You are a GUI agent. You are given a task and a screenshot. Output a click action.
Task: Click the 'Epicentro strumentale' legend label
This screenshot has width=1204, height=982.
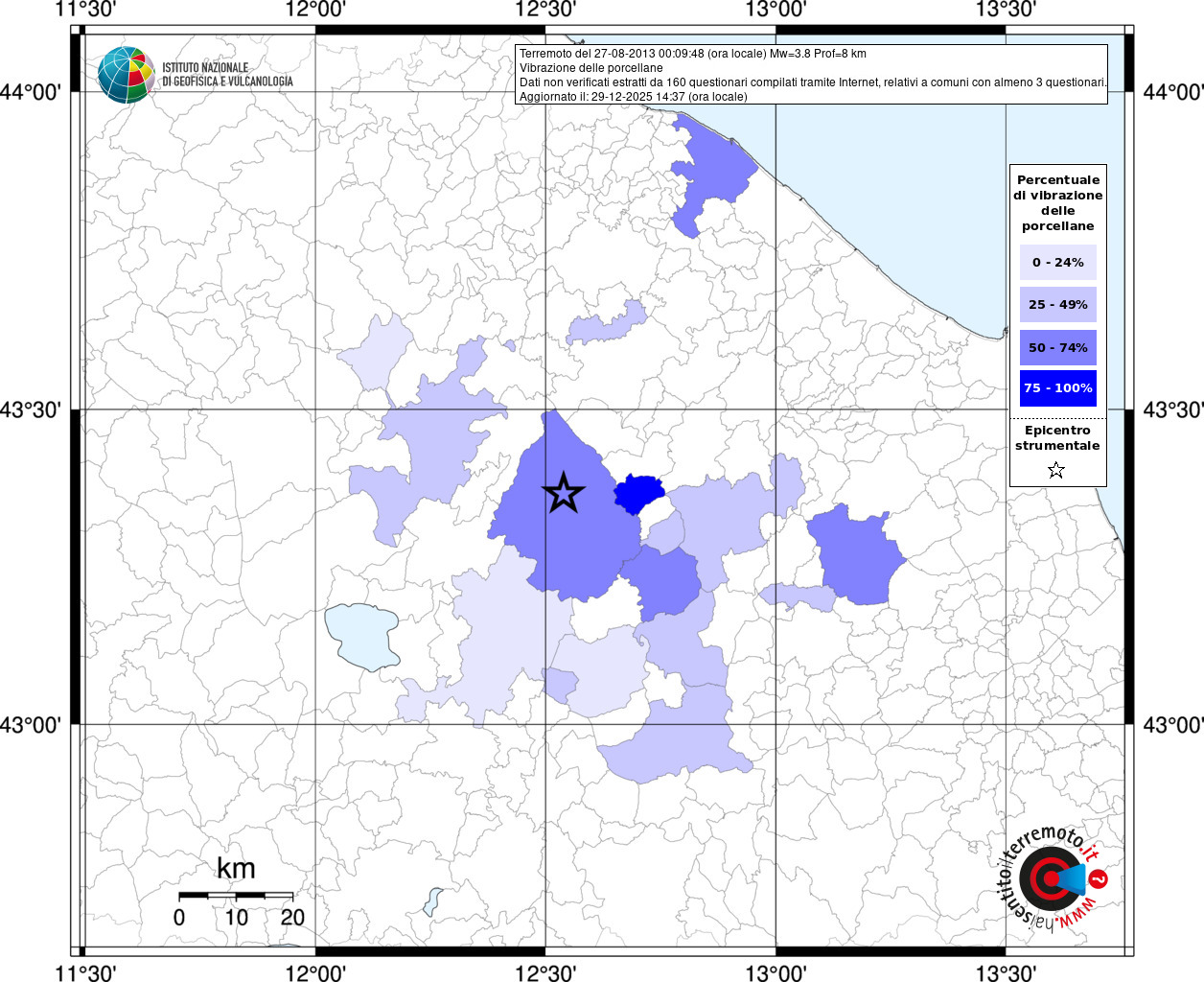[x=1057, y=437]
